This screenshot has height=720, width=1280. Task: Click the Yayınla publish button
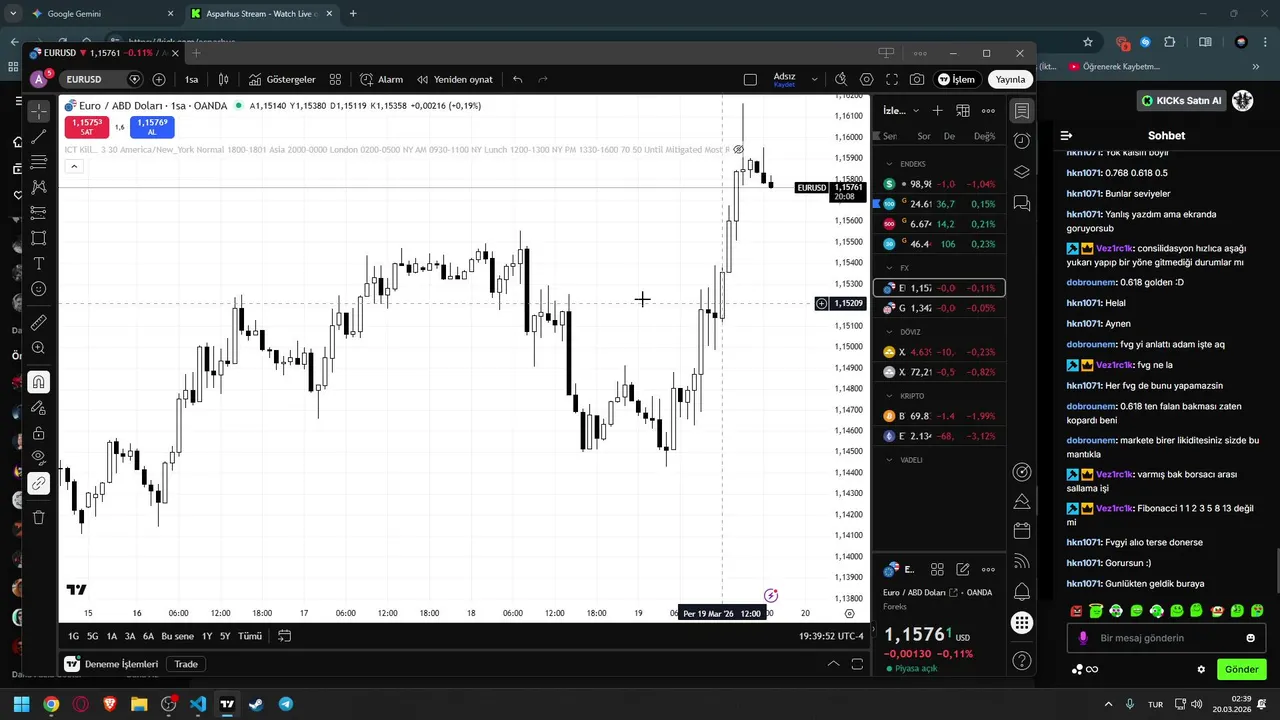(1010, 79)
